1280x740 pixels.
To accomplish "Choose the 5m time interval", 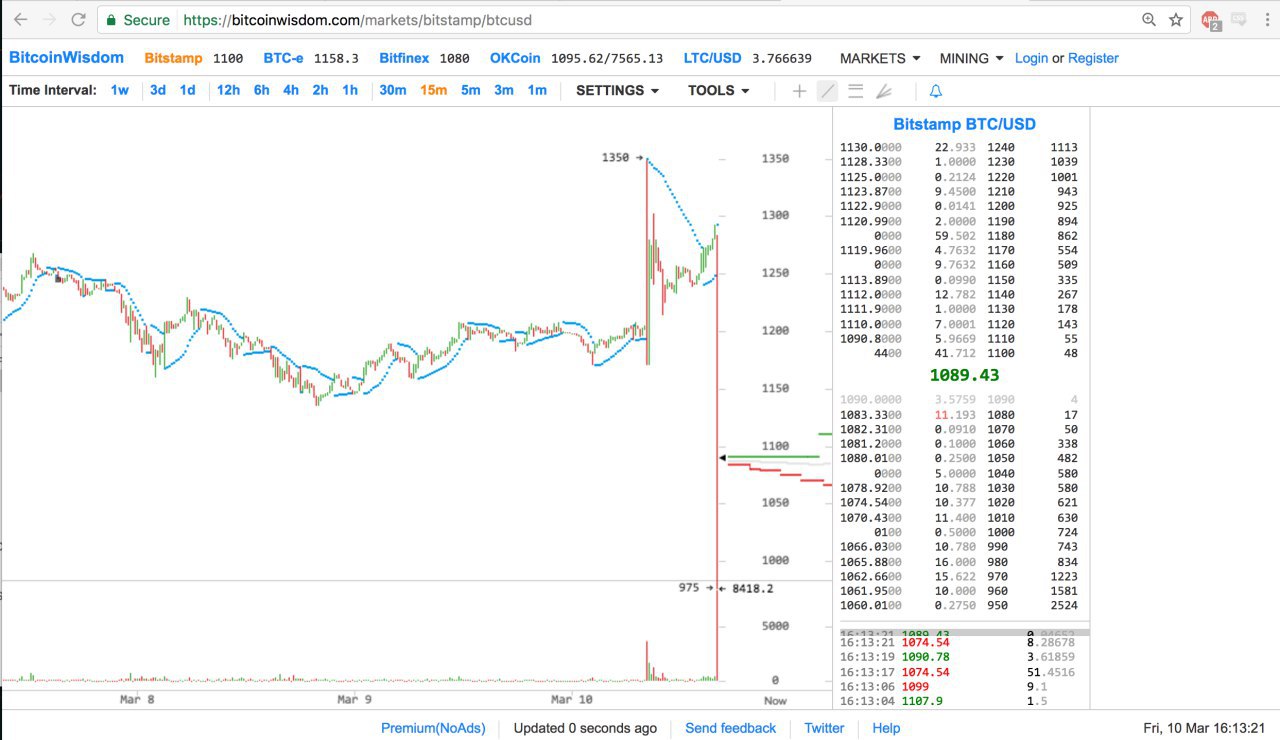I will pyautogui.click(x=470, y=90).
